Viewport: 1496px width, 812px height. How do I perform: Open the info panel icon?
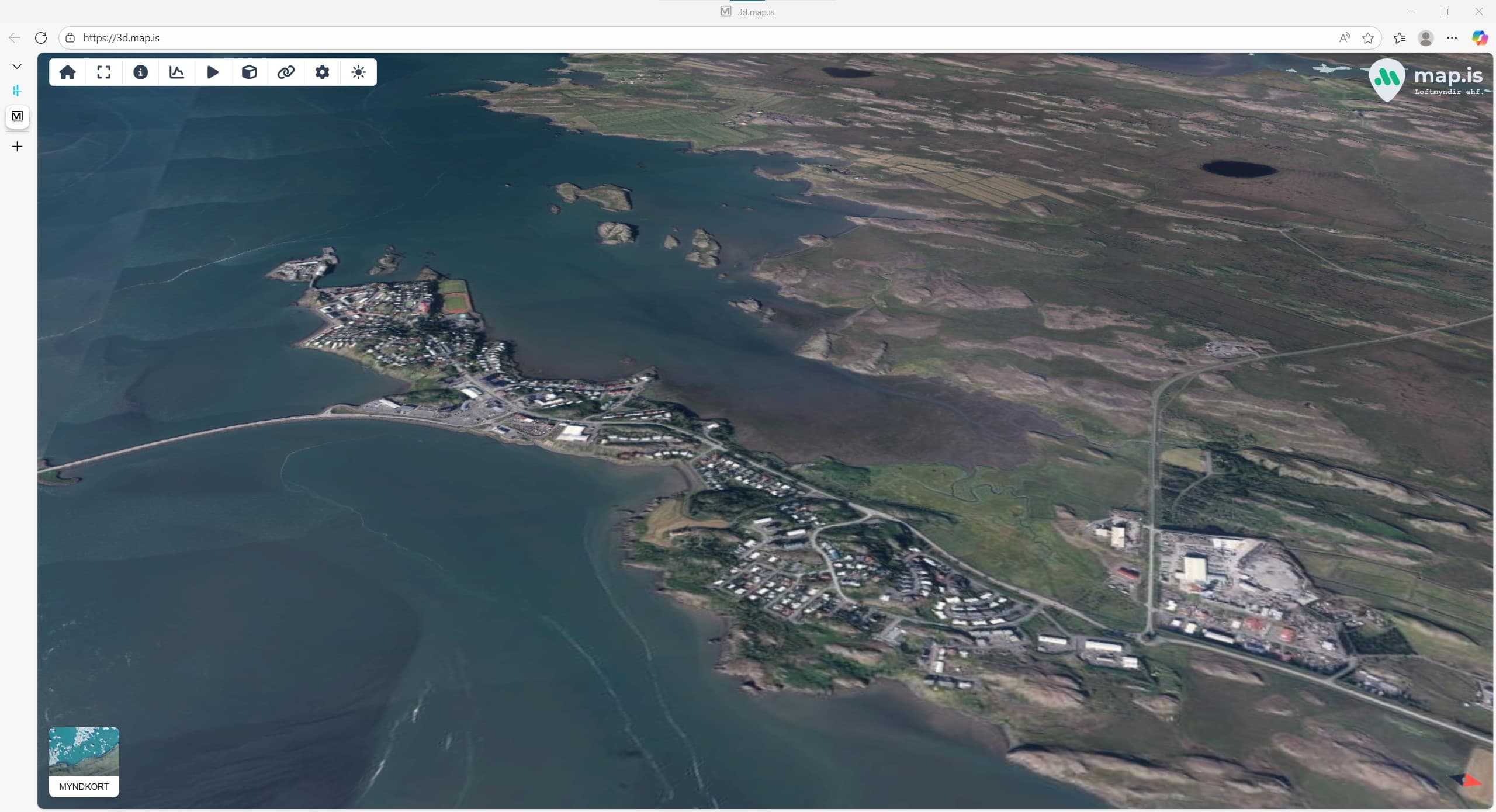(x=140, y=72)
